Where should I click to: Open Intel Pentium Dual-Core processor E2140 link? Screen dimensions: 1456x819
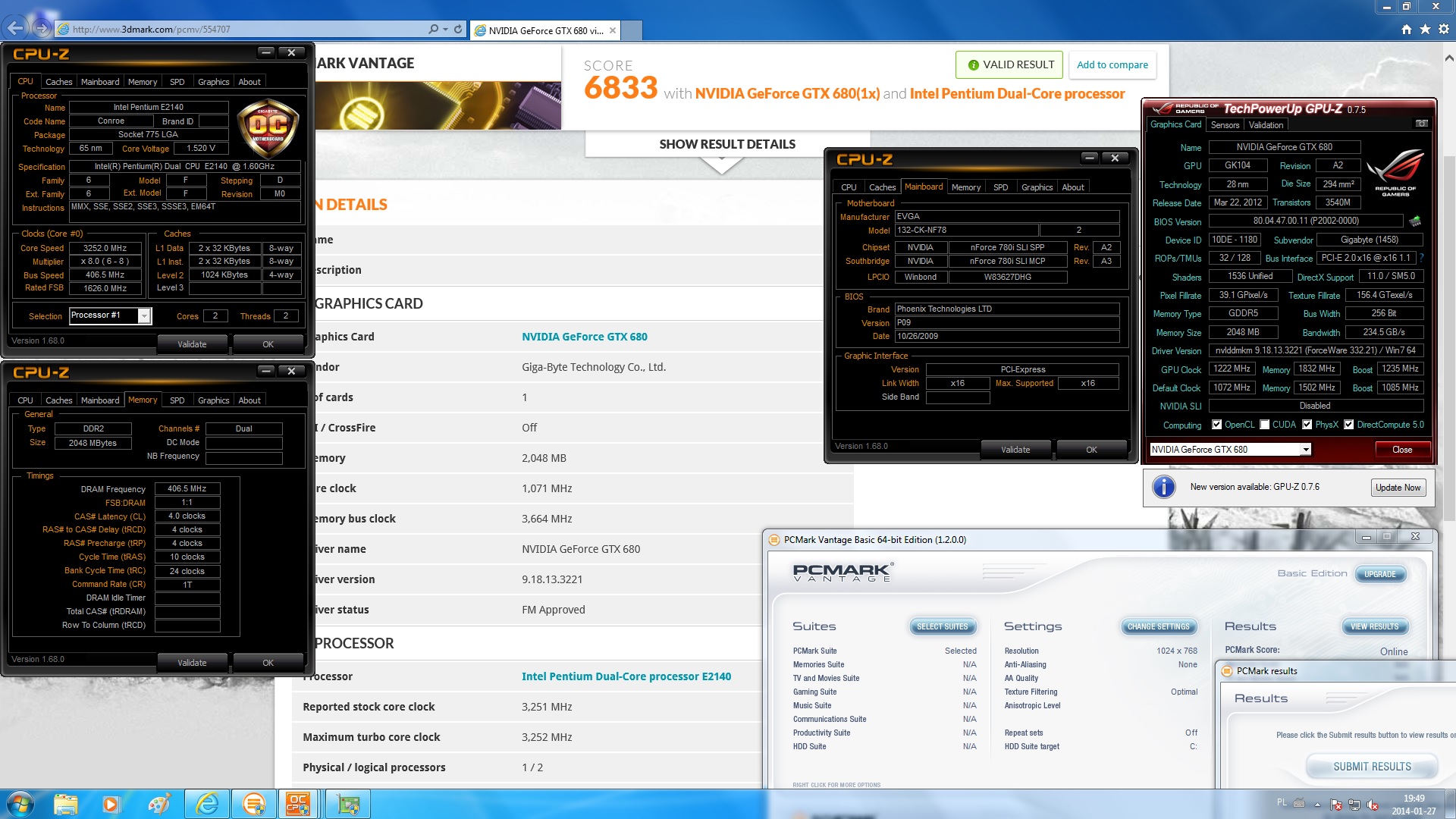click(x=626, y=676)
